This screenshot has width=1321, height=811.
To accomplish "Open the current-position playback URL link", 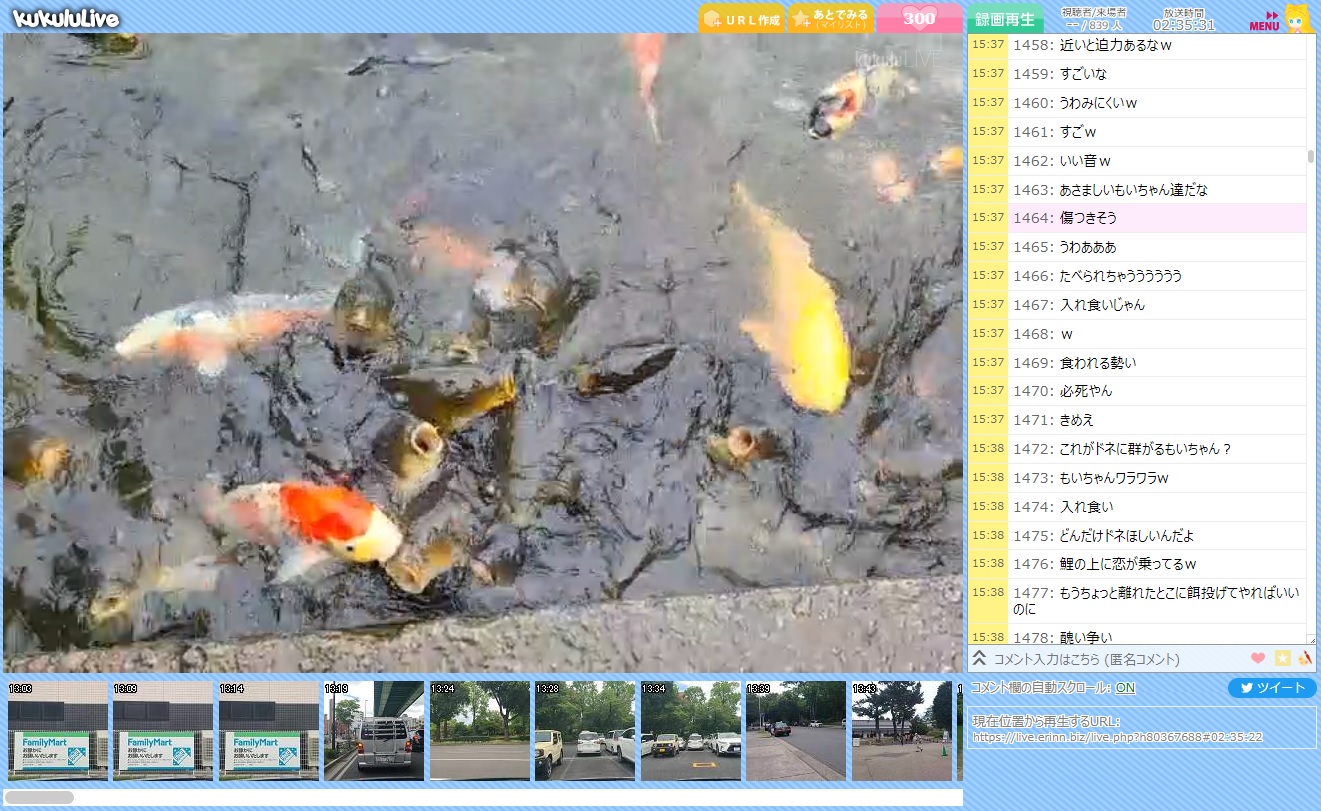I will pos(1117,737).
